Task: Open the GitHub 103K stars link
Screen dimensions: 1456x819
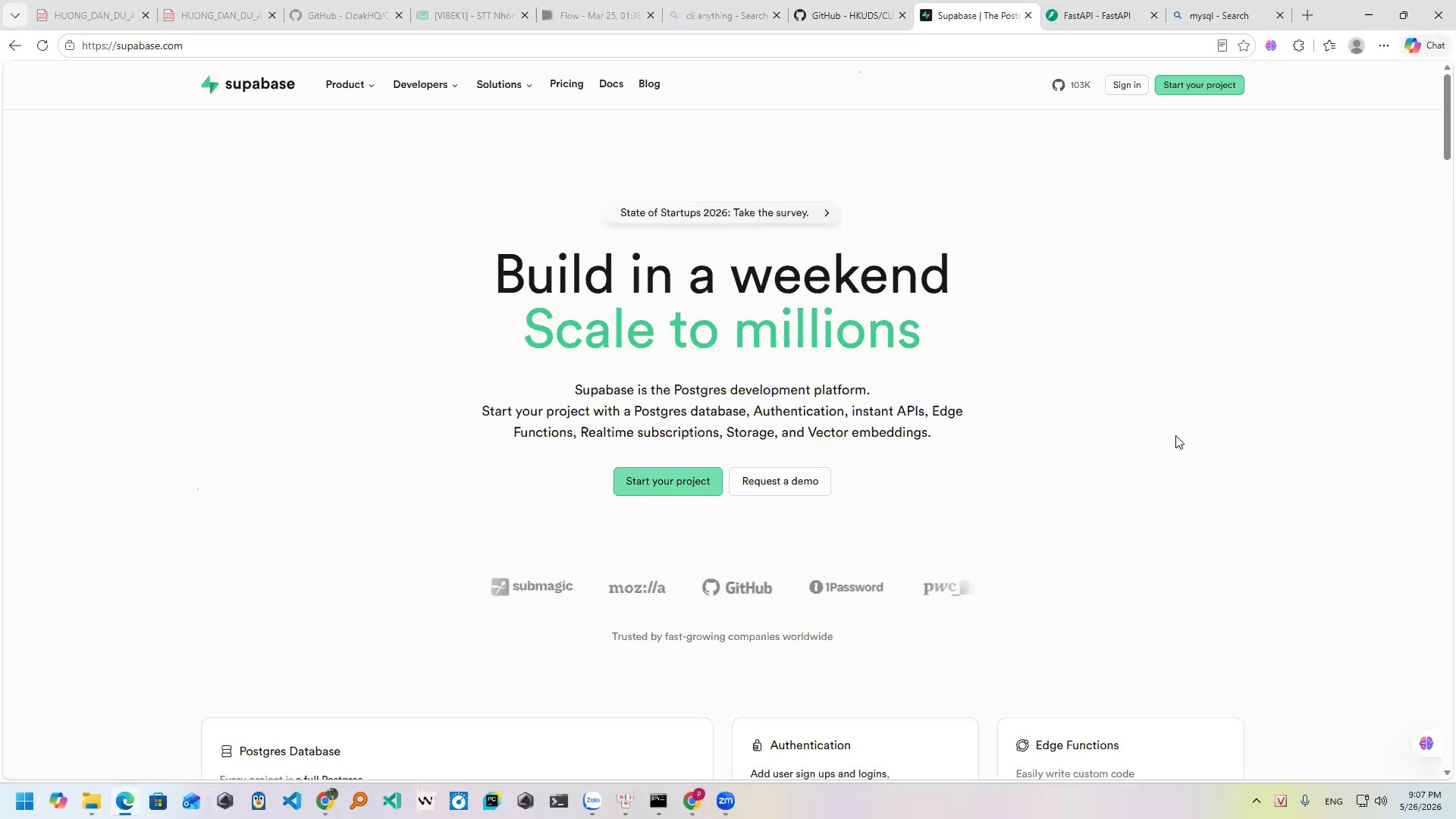Action: (1071, 85)
